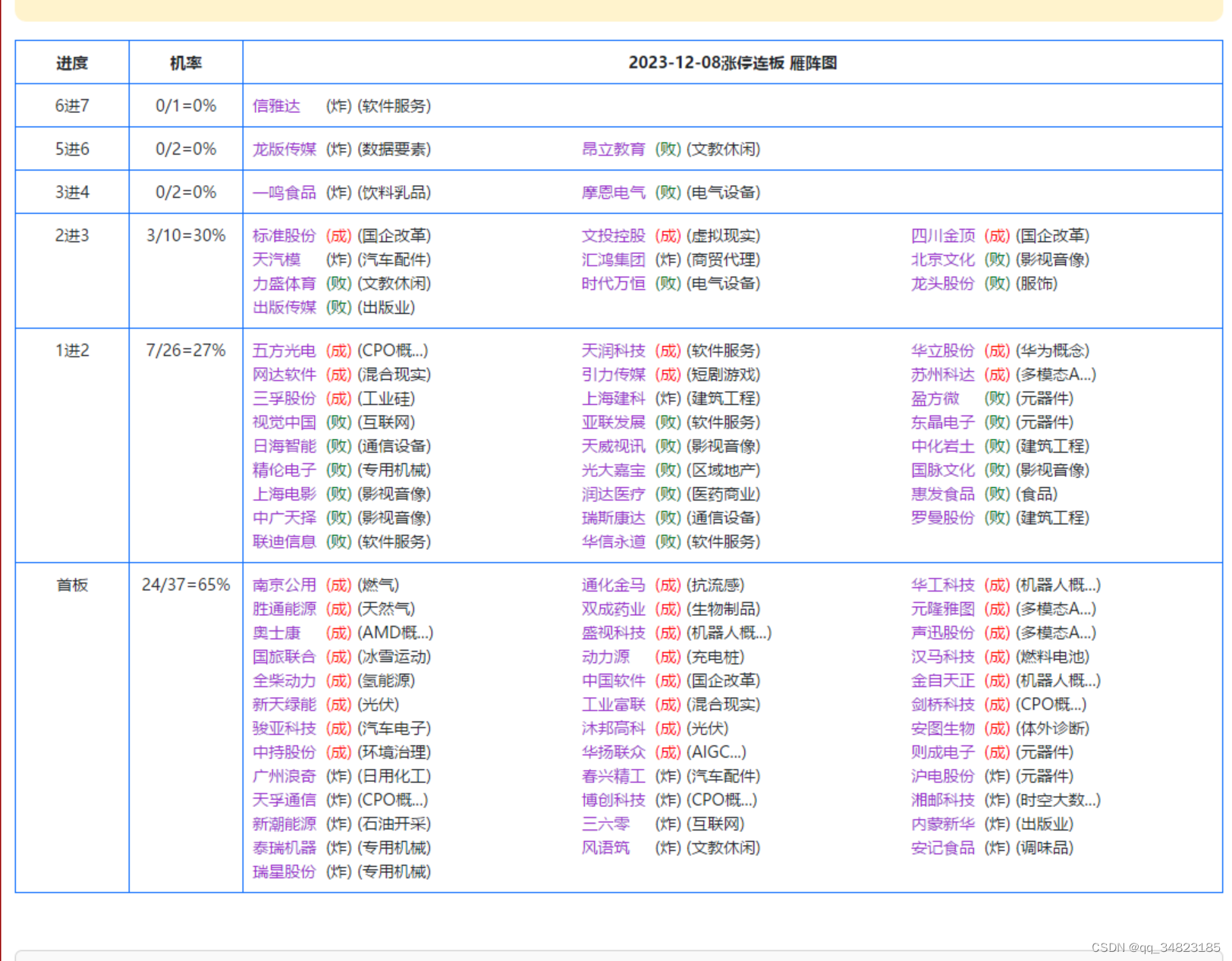Select 华立股份 stock link
Image resolution: width=1232 pixels, height=961 pixels.
coord(943,350)
